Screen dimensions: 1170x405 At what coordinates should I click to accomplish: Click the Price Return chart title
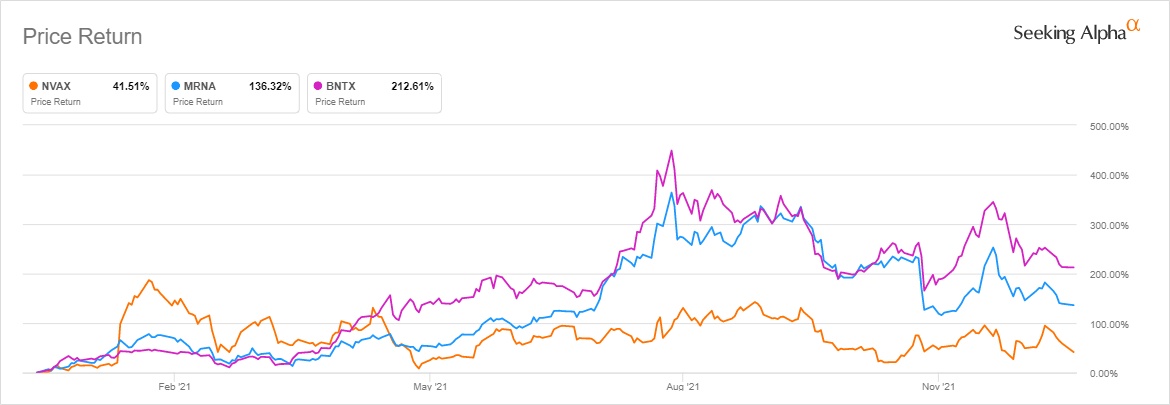click(82, 37)
